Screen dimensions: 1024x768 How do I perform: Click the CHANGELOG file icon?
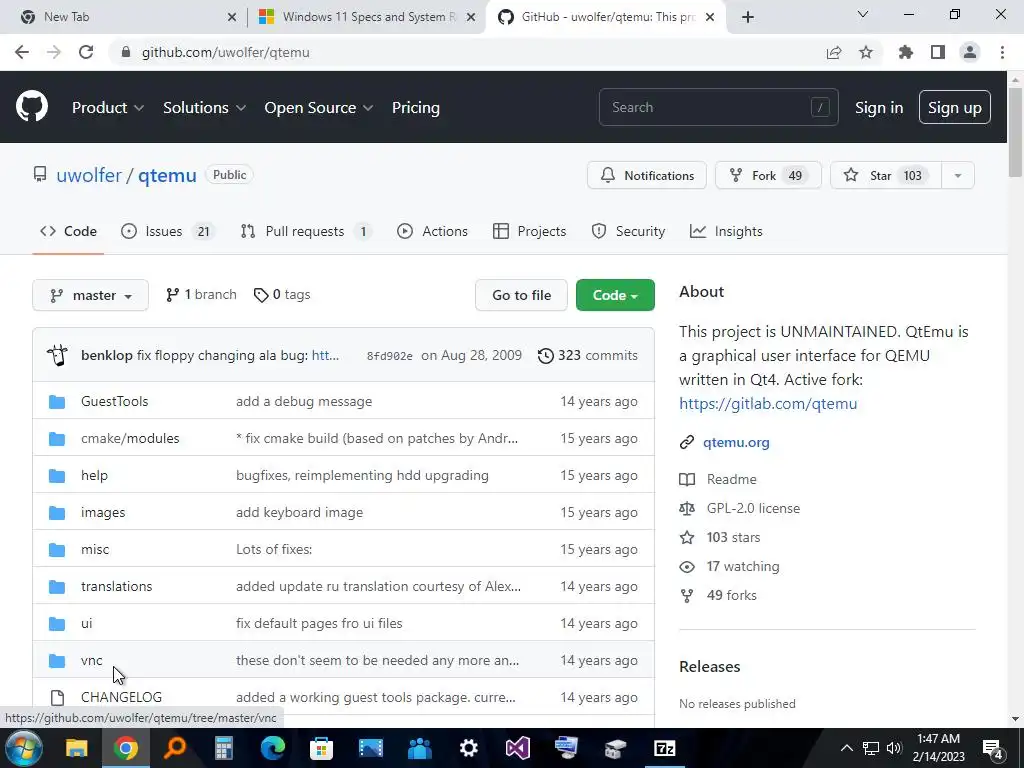(x=57, y=697)
